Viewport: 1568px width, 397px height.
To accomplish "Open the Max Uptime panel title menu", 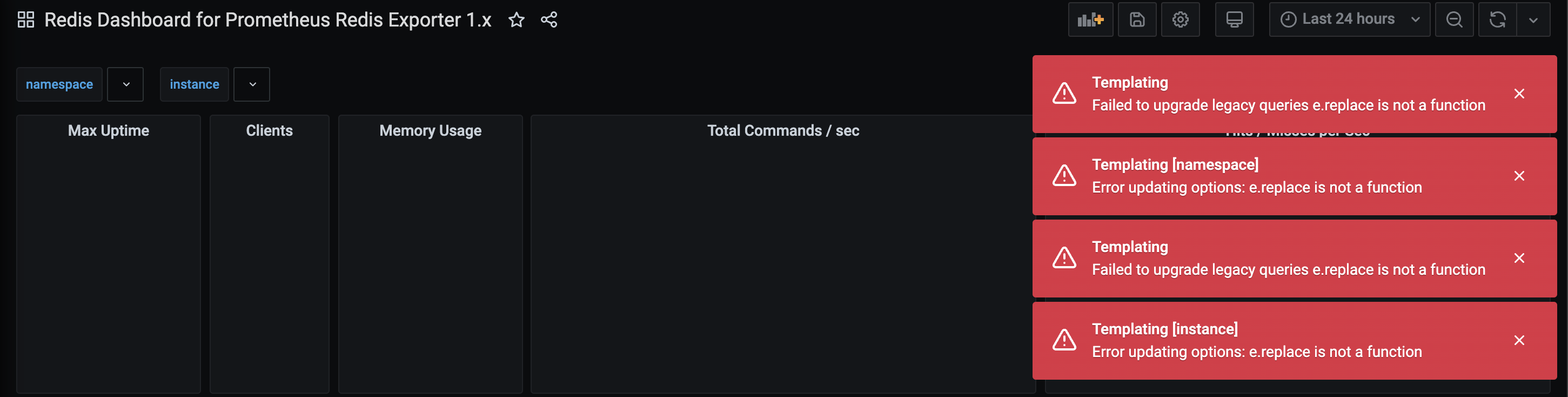I will [x=109, y=130].
